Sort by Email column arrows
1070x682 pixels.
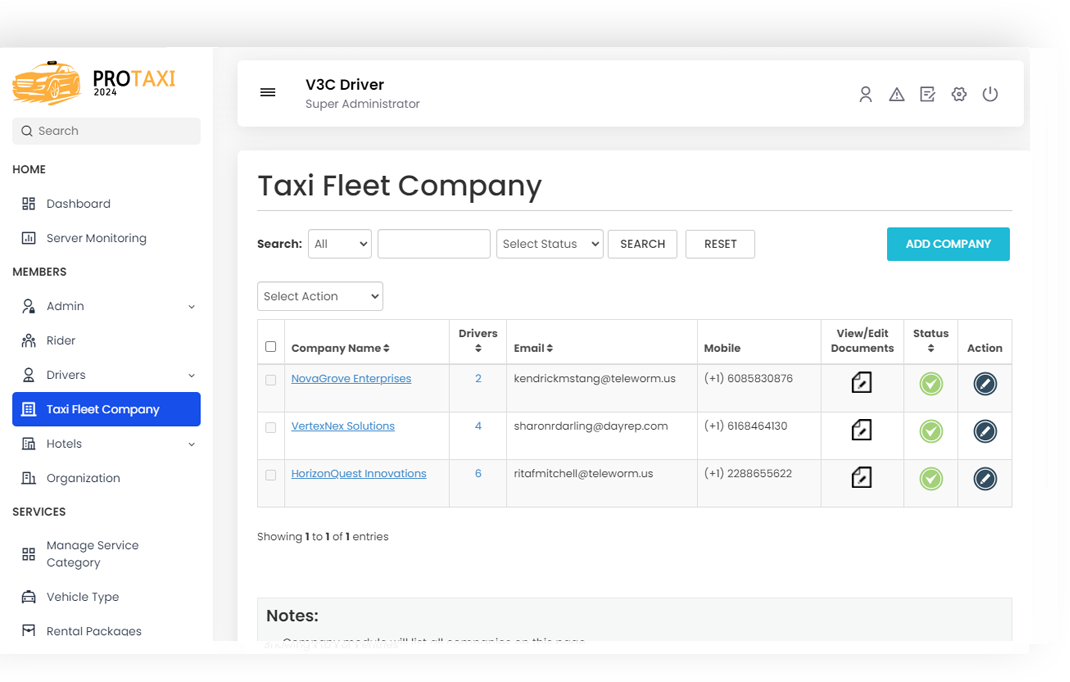coord(549,348)
